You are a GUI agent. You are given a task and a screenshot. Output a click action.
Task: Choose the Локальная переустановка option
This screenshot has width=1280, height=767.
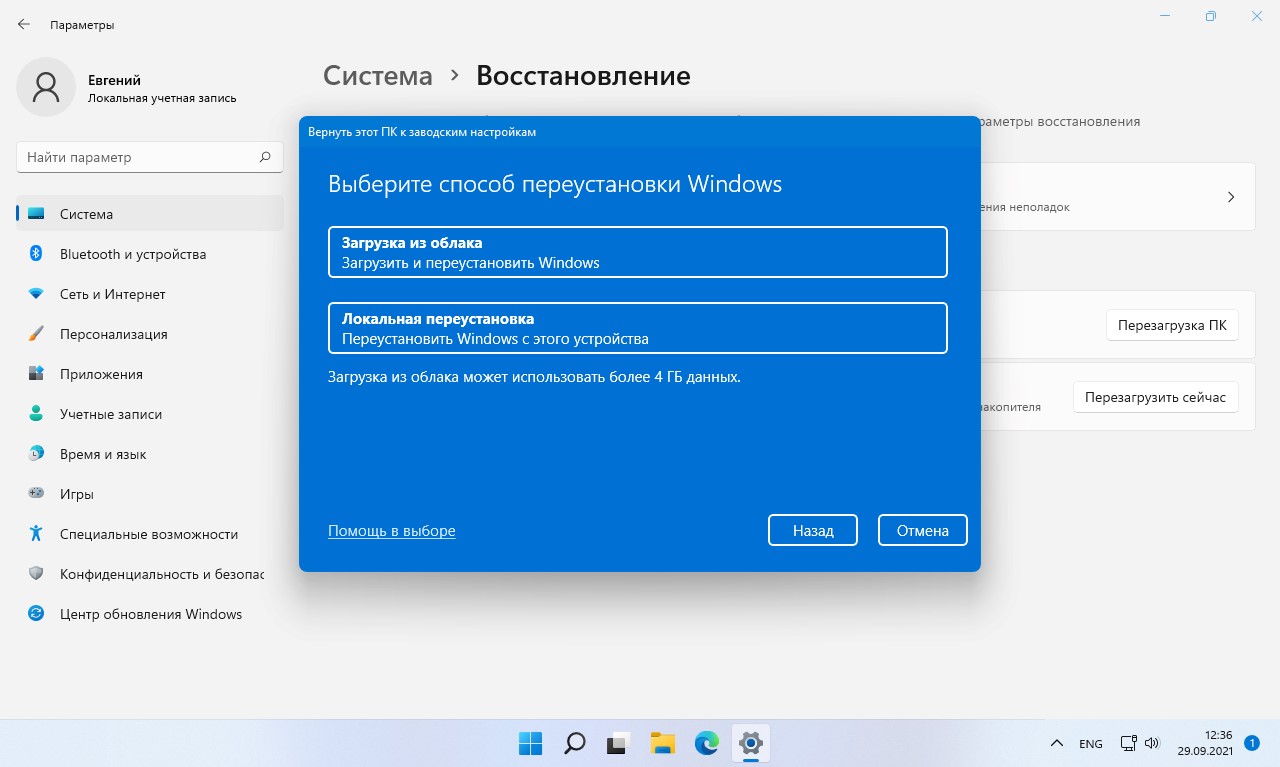pos(637,328)
